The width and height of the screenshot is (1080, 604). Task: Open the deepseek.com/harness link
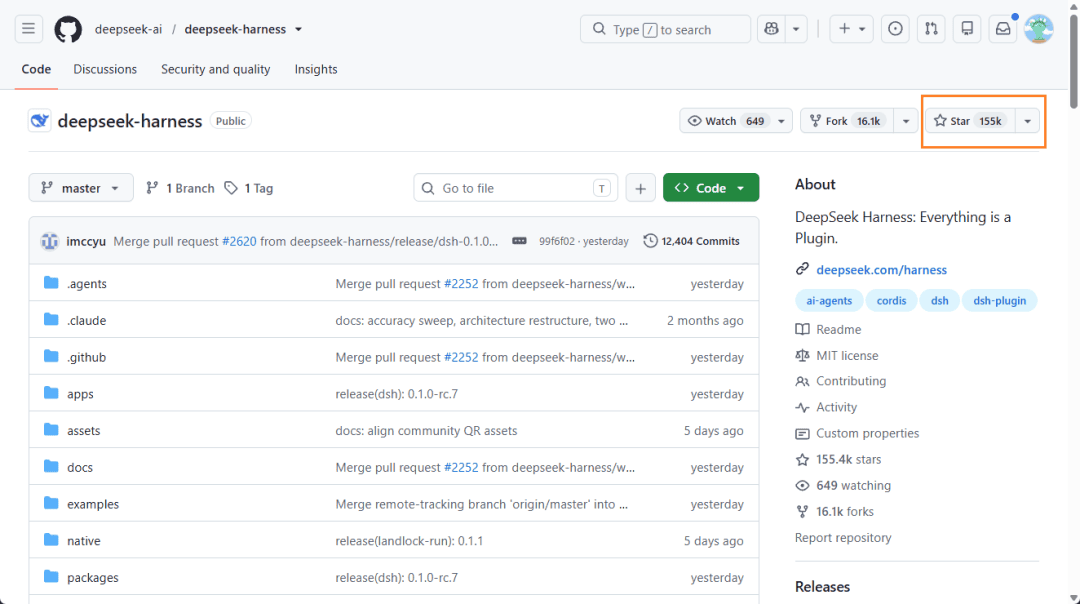point(881,270)
